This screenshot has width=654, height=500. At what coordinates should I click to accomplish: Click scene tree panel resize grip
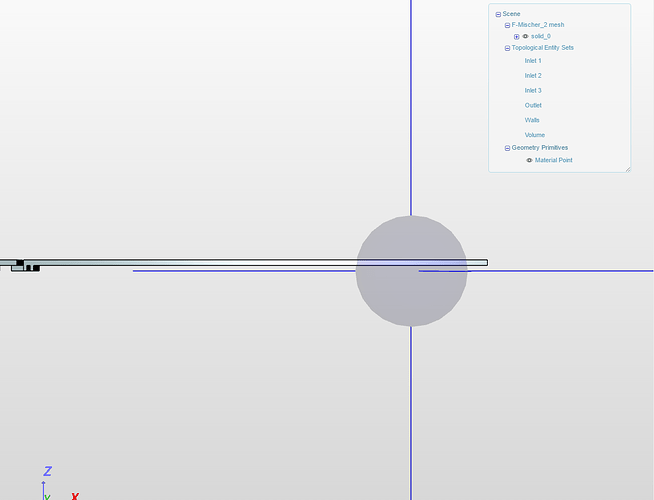[x=628, y=169]
